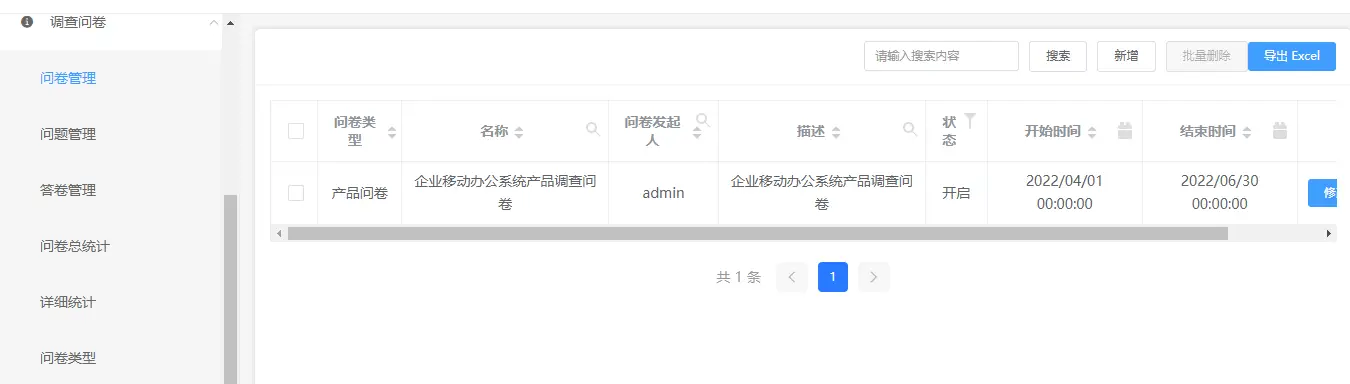Open 答卷管理 in sidebar
1350x384 pixels.
click(x=68, y=189)
